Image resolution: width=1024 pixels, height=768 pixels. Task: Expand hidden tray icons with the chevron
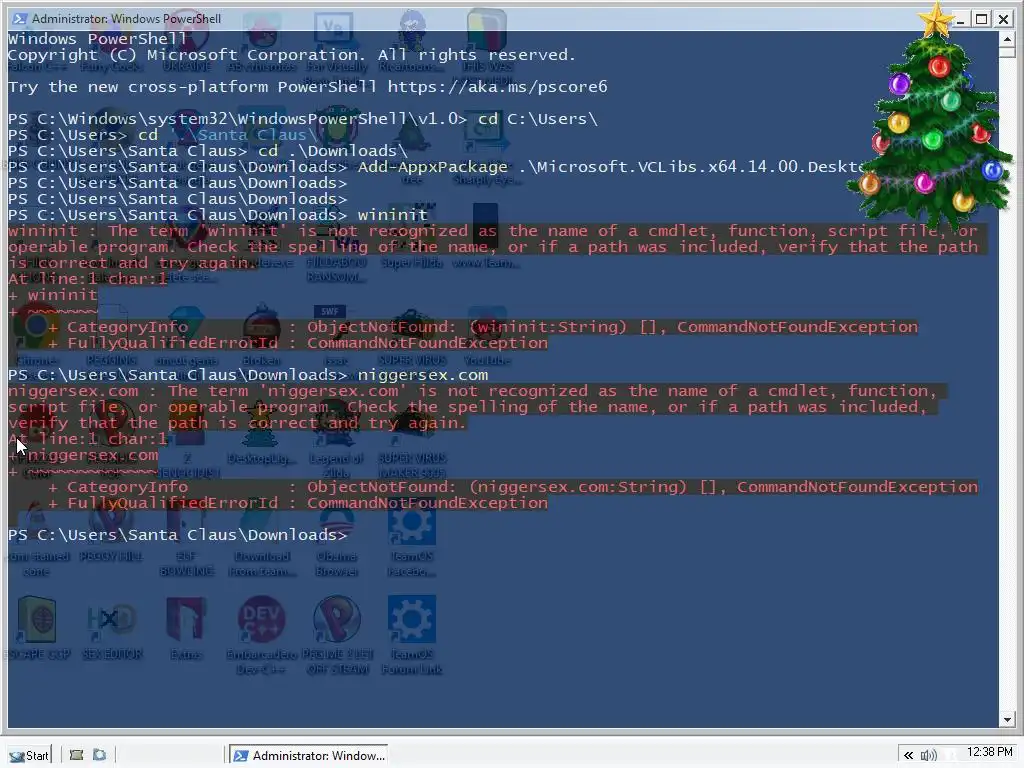point(908,756)
